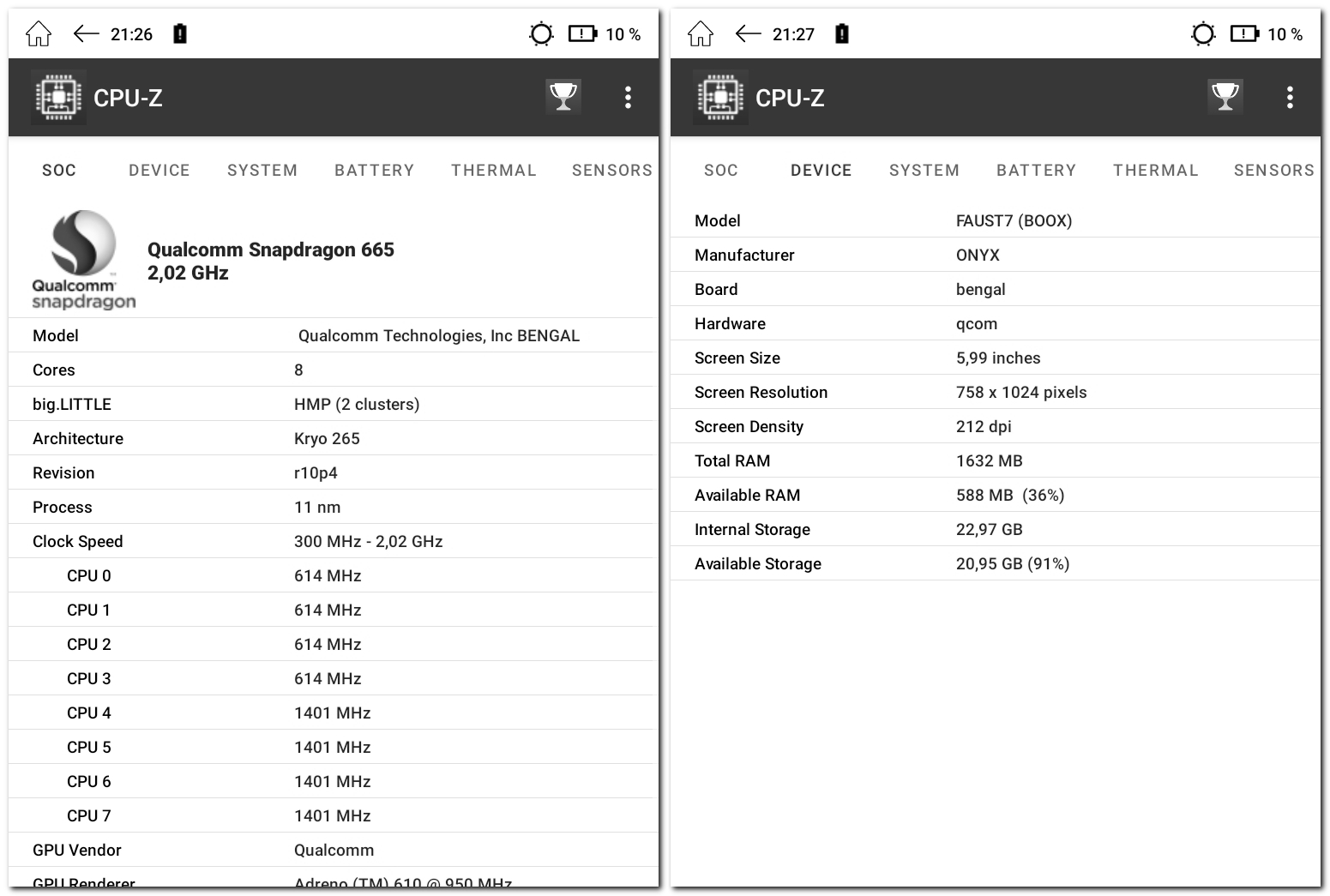Expand the three-dot overflow menu in the right window
This screenshot has width=1330, height=896.
click(1290, 98)
